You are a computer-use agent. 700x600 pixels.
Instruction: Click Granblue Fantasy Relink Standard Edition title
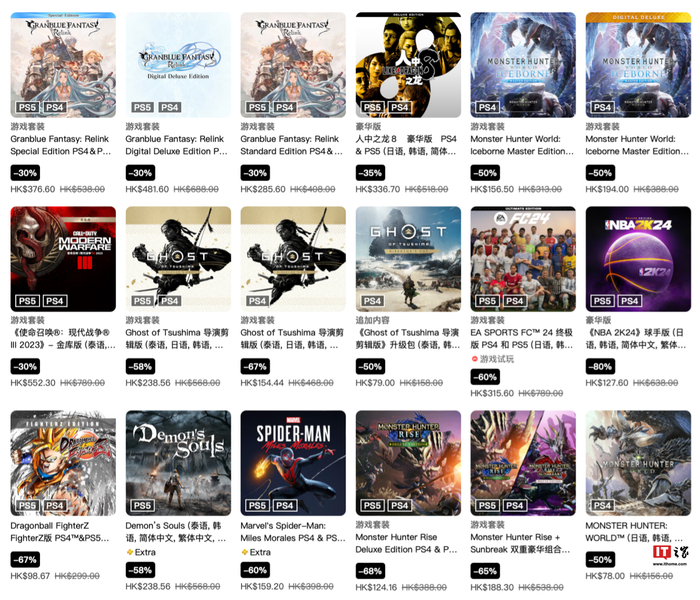tap(292, 145)
